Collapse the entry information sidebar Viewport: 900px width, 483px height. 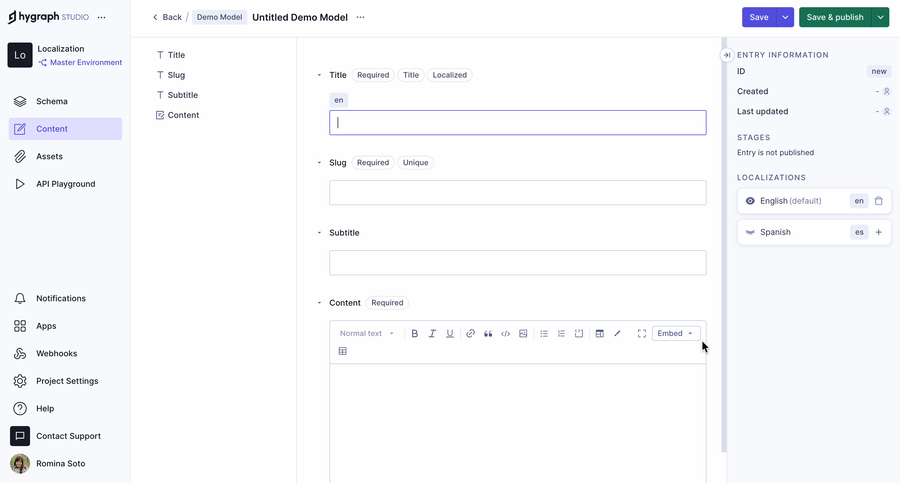click(727, 55)
